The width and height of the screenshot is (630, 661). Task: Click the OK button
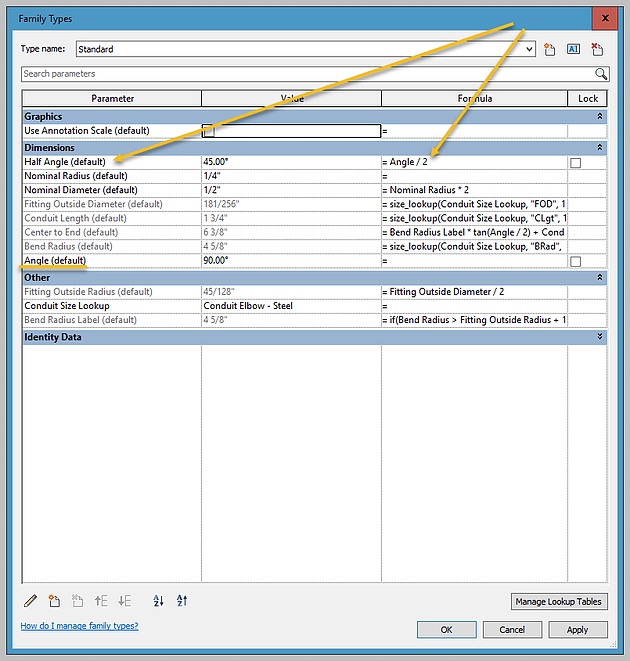click(x=447, y=630)
